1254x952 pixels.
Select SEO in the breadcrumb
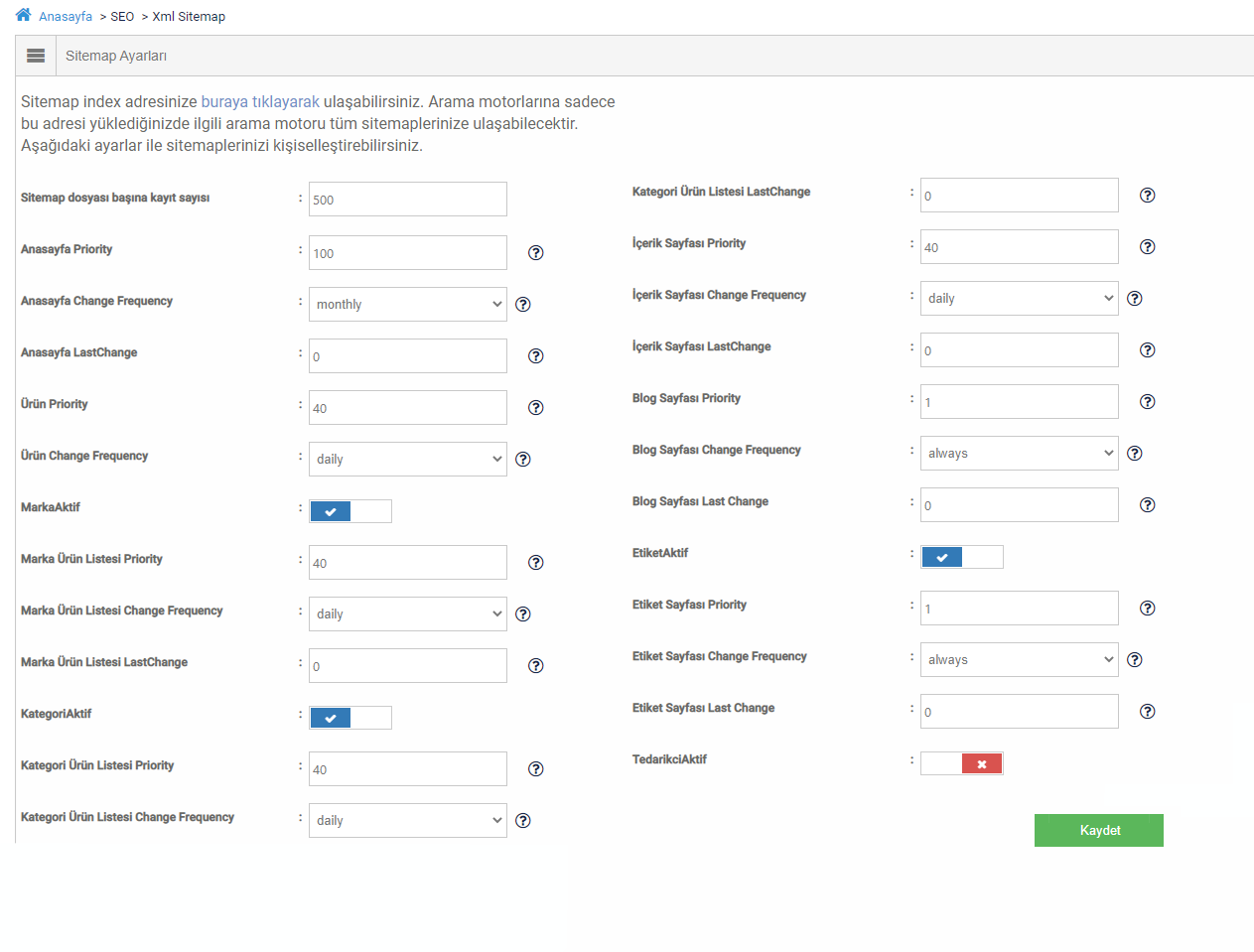[x=121, y=16]
